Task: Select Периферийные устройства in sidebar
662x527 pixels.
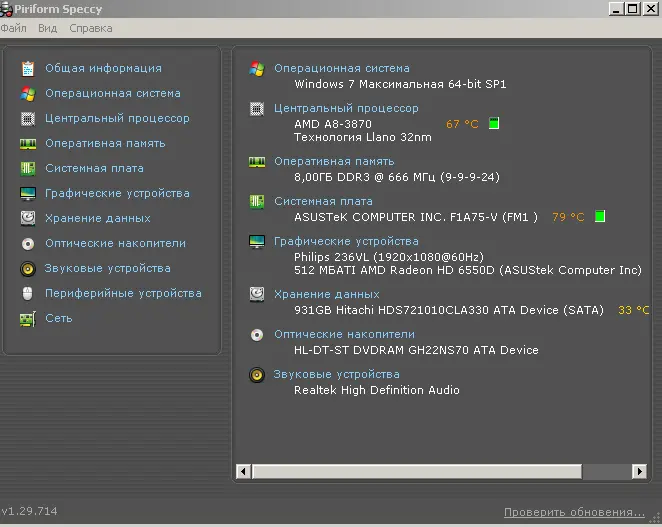Action: (x=123, y=293)
